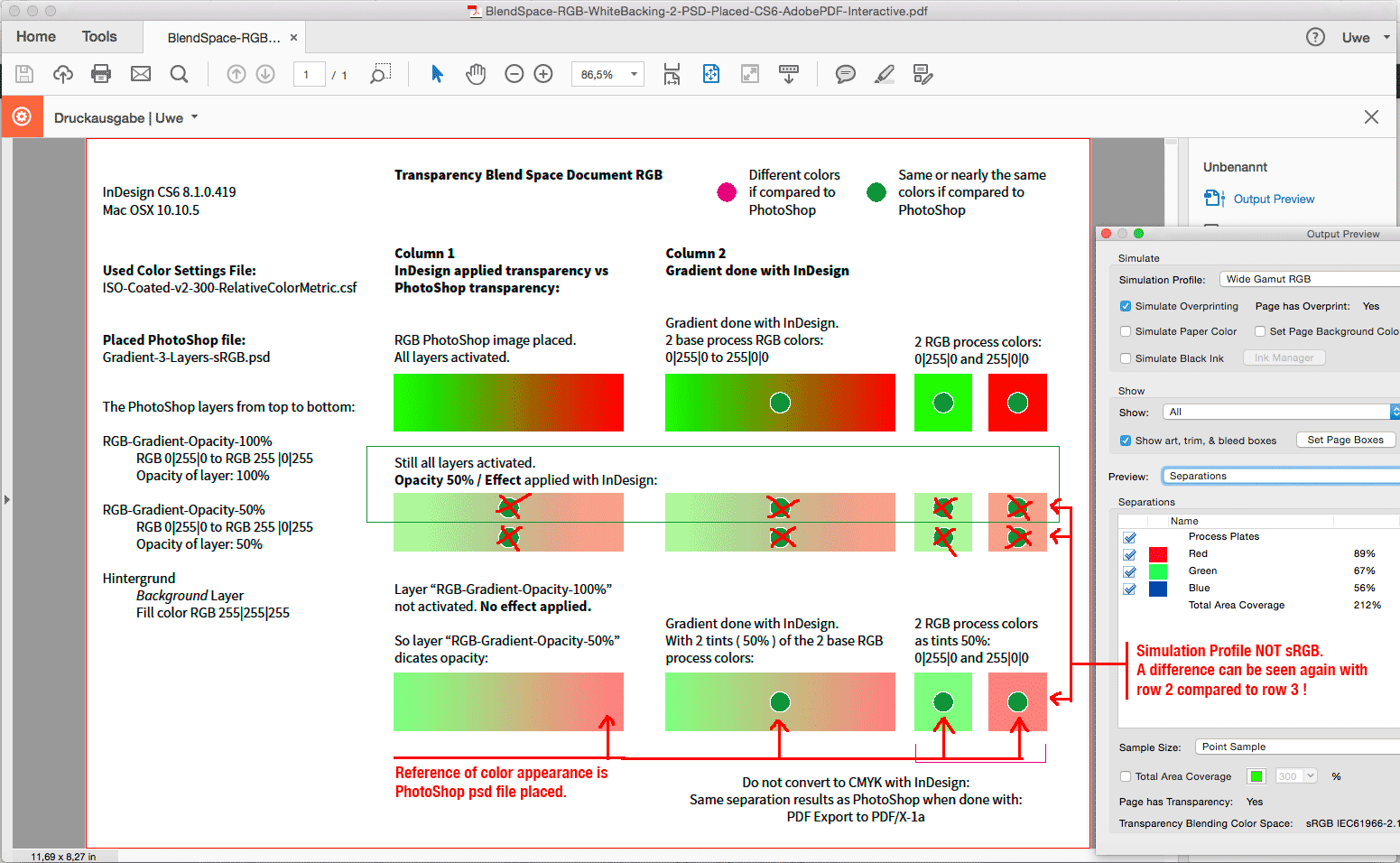The width and height of the screenshot is (1400, 863).
Task: Click the page number input field
Action: [309, 74]
